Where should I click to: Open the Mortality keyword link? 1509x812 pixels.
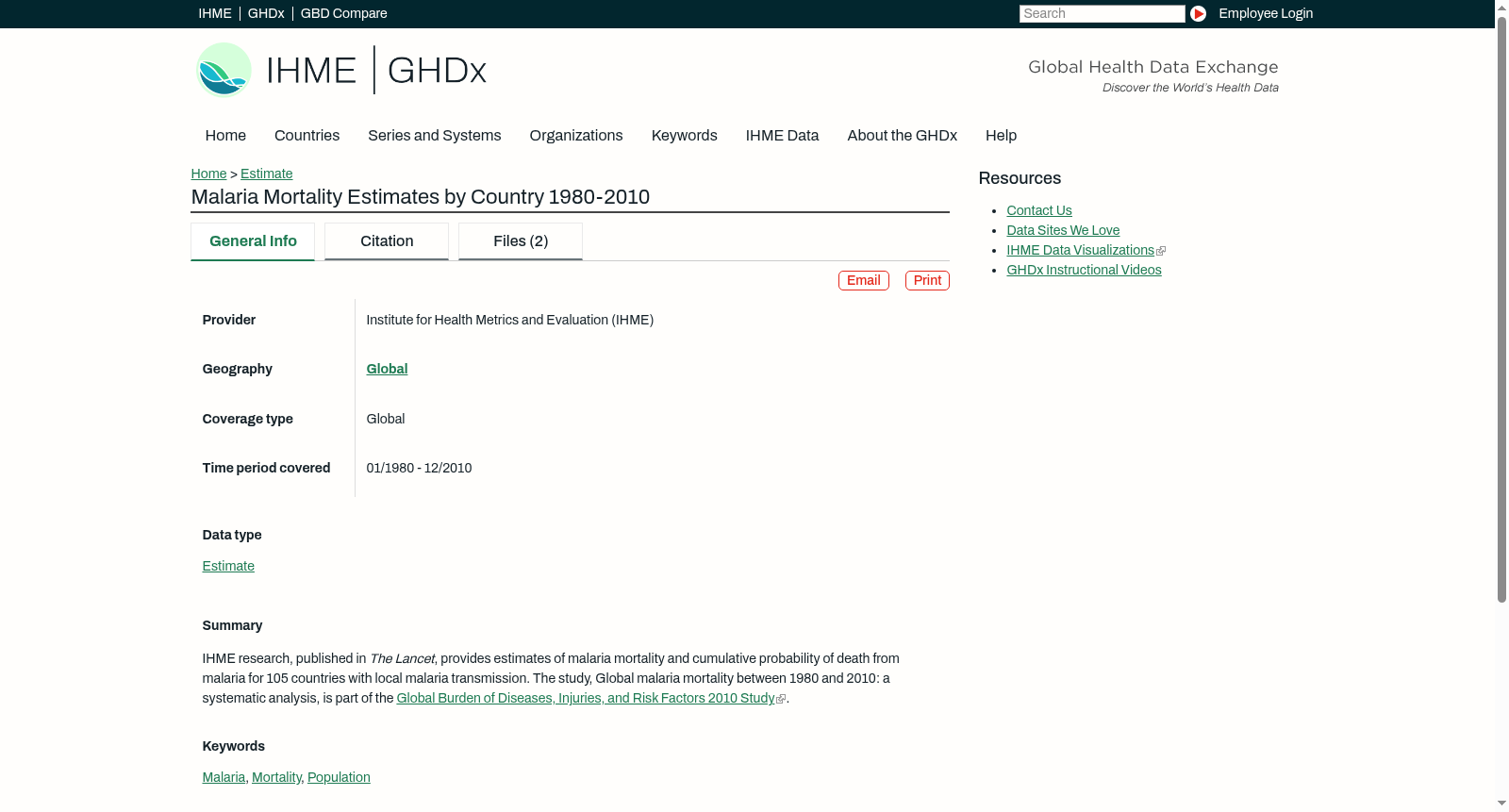click(x=276, y=777)
